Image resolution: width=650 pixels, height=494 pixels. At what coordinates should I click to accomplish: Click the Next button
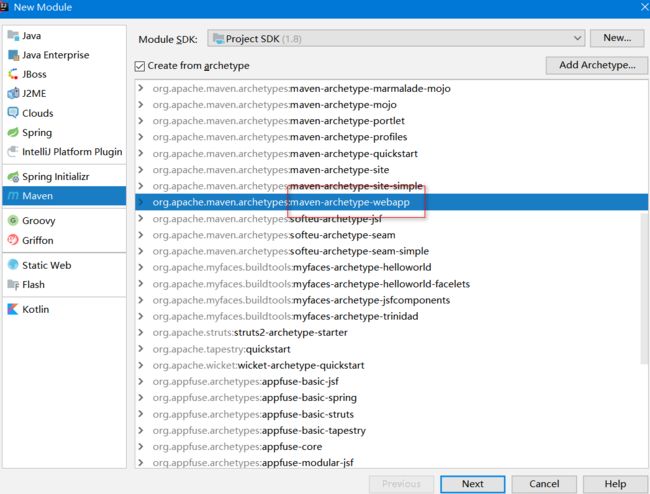473,484
